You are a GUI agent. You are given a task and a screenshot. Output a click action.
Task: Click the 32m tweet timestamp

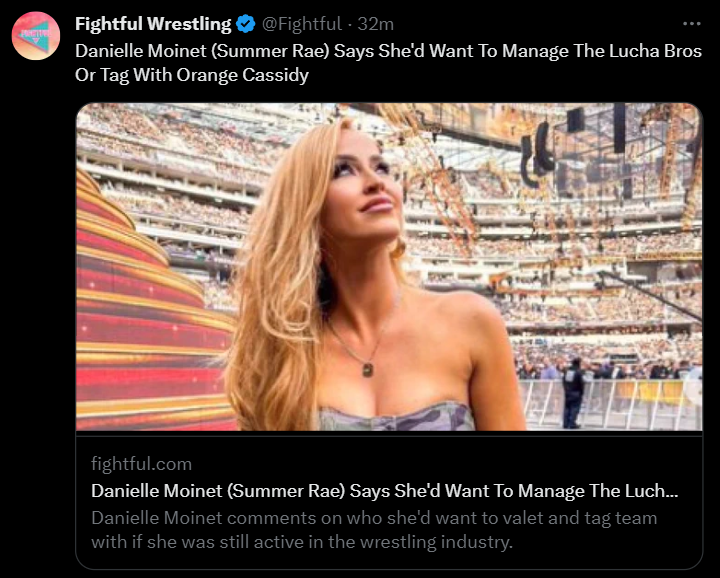click(x=376, y=24)
